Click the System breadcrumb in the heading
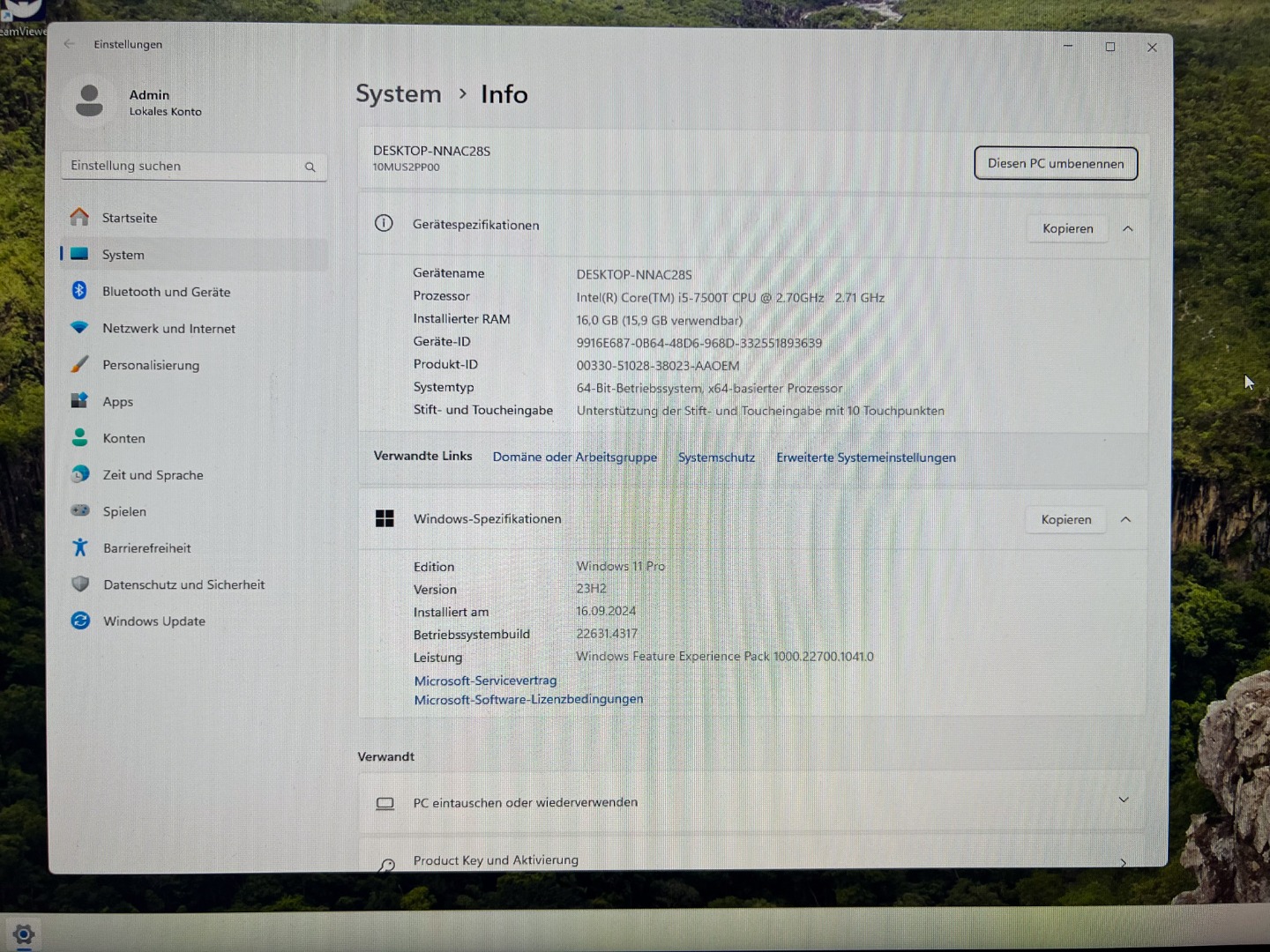The image size is (1270, 952). pyautogui.click(x=399, y=94)
